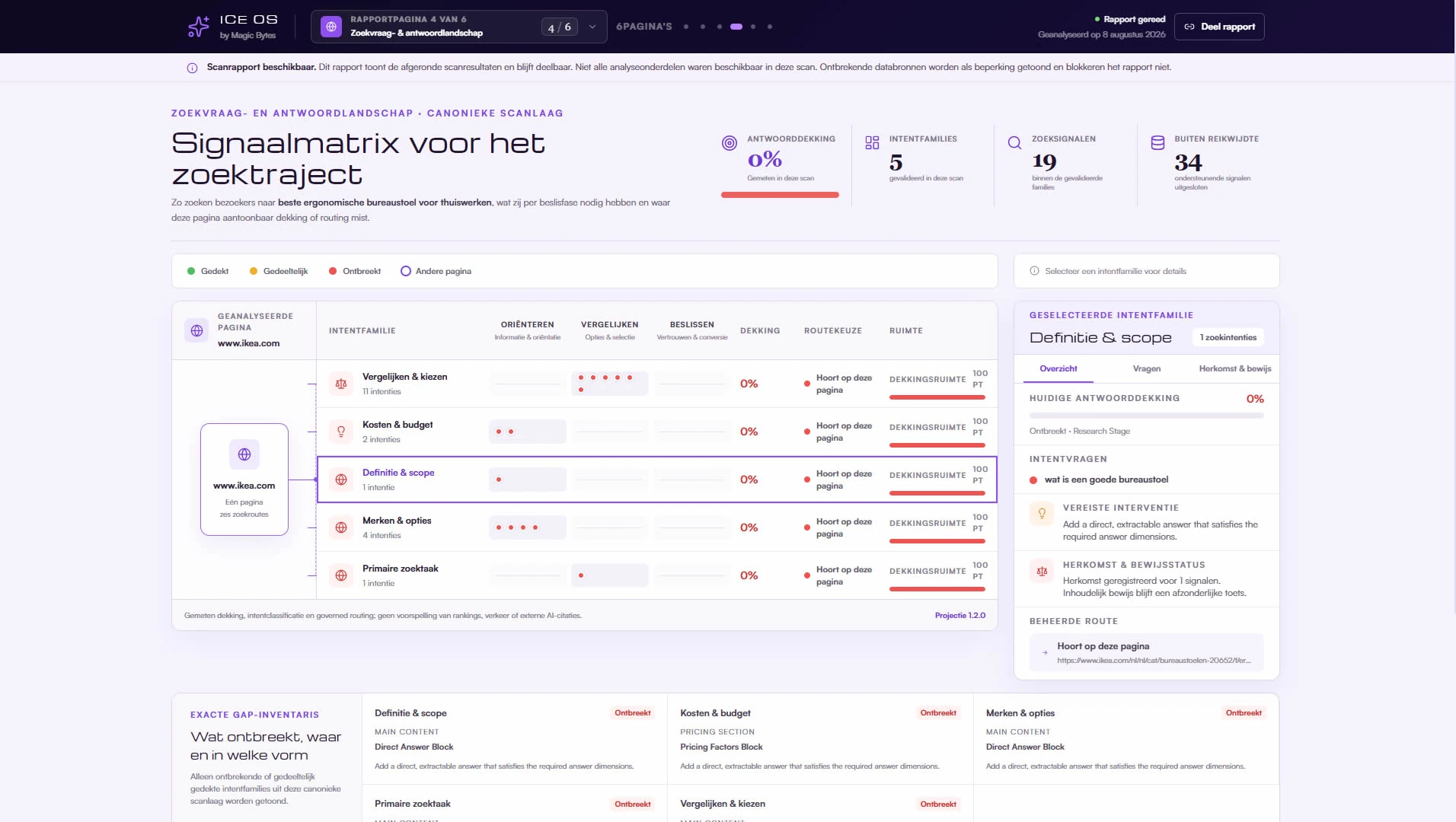Open the ikea.com bureaustoelen link

pyautogui.click(x=1154, y=661)
